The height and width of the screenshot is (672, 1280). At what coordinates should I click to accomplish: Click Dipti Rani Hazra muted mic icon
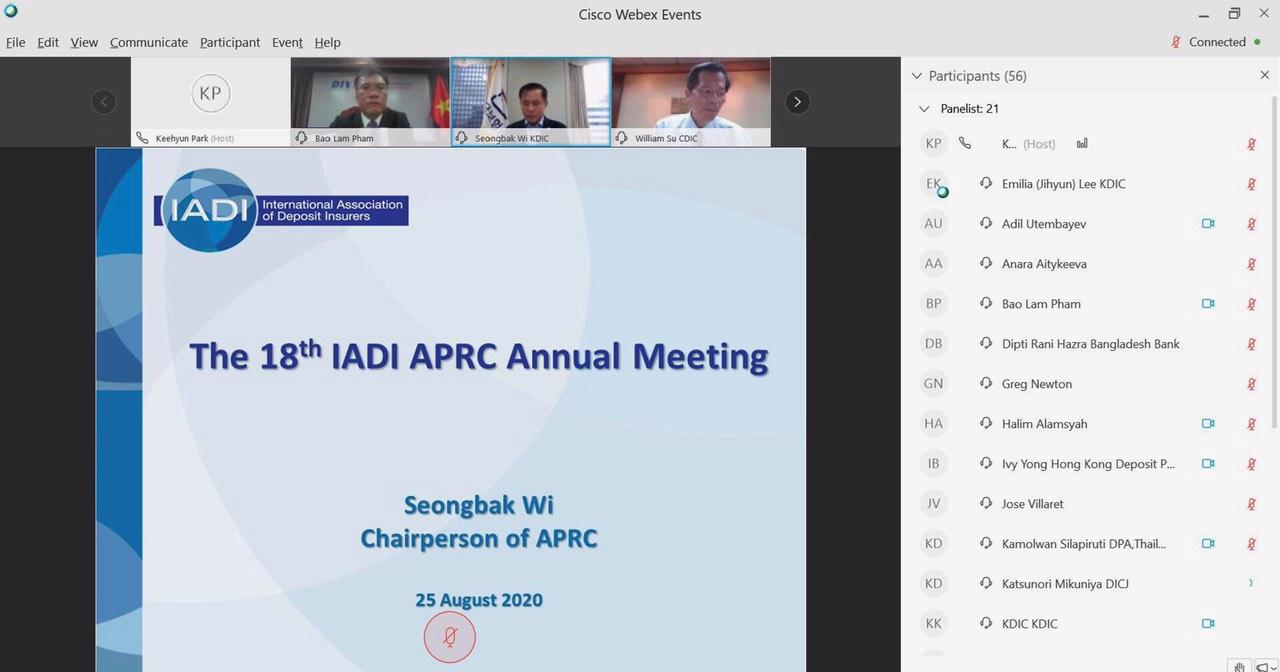click(x=1251, y=344)
